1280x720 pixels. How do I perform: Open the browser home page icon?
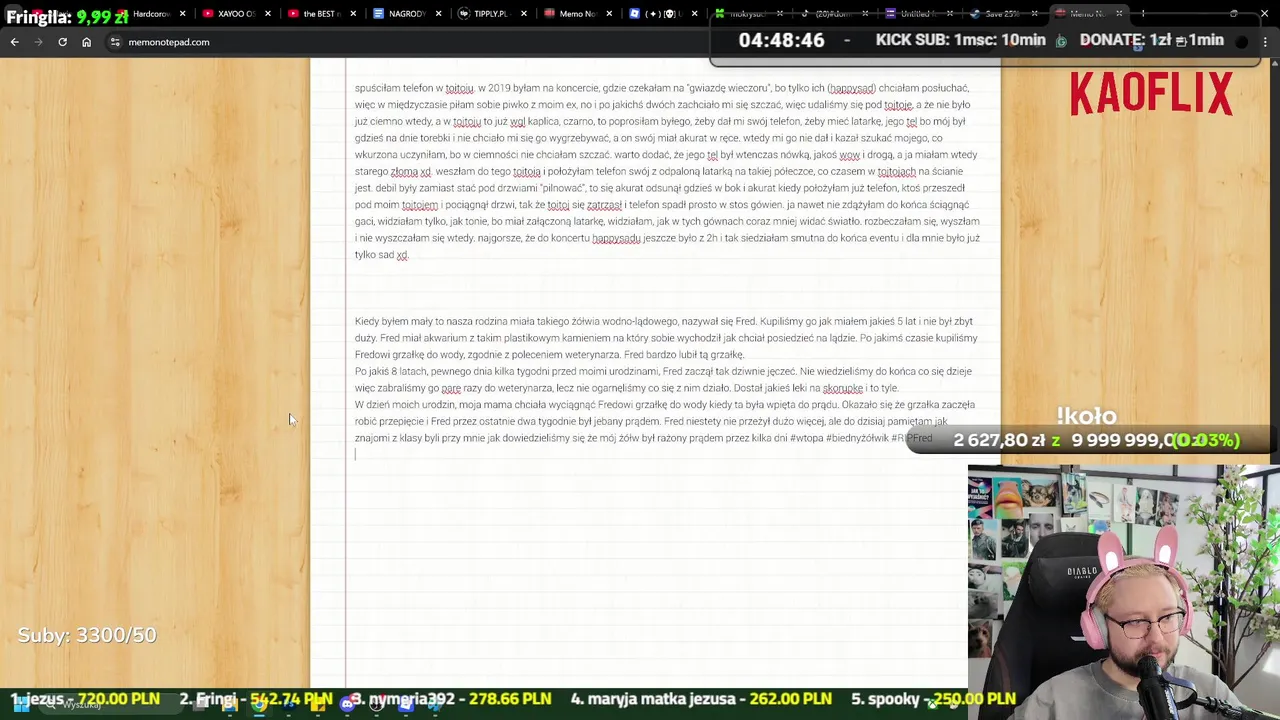86,42
